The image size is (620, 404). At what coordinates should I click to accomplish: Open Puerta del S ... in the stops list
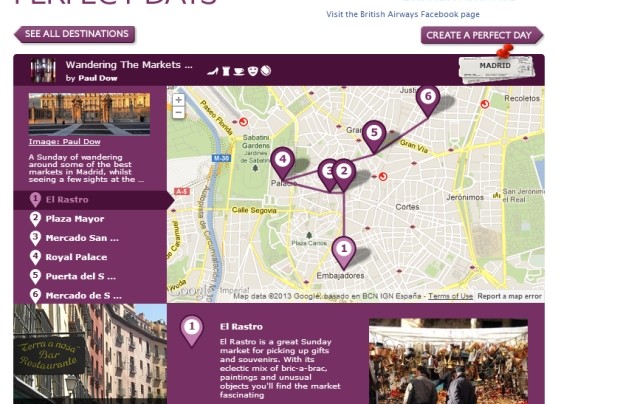click(90, 276)
